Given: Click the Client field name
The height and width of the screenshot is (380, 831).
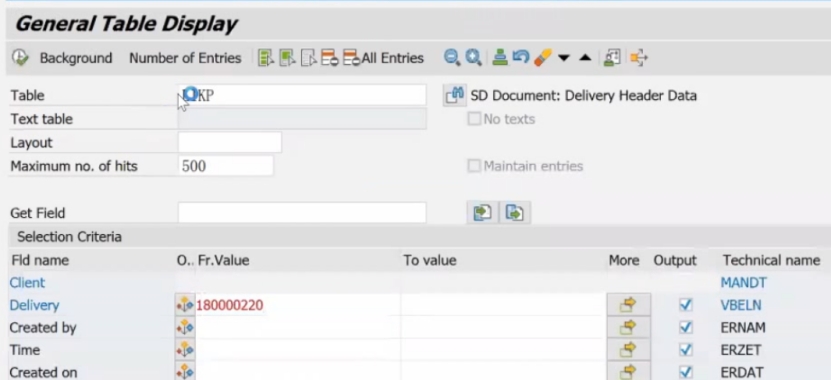Looking at the screenshot, I should (27, 282).
